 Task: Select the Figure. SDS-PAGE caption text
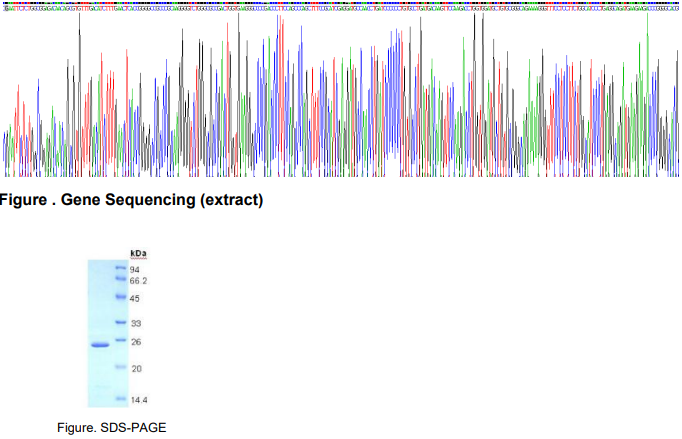pos(111,427)
